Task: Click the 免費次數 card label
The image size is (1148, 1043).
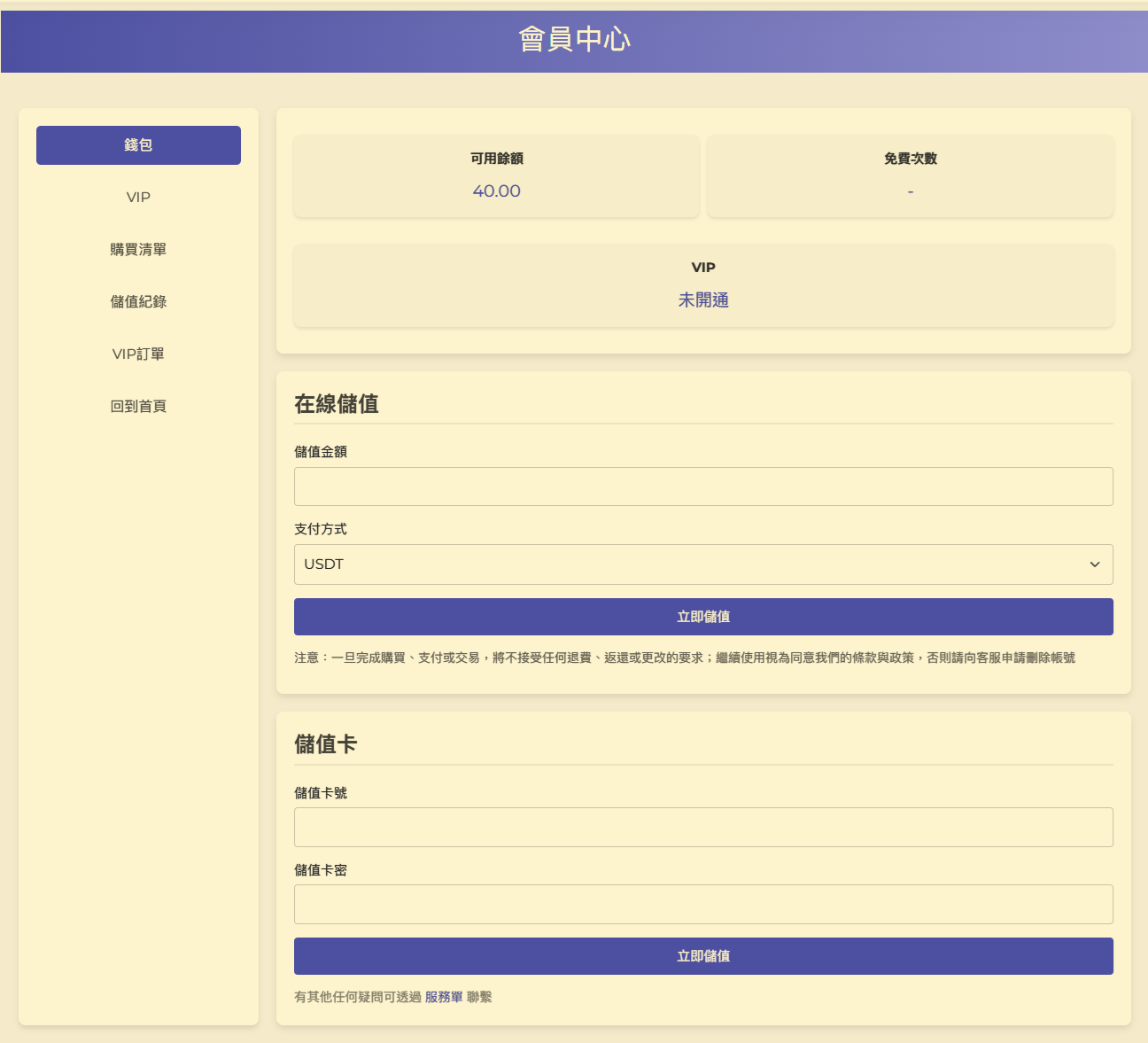Action: [911, 159]
